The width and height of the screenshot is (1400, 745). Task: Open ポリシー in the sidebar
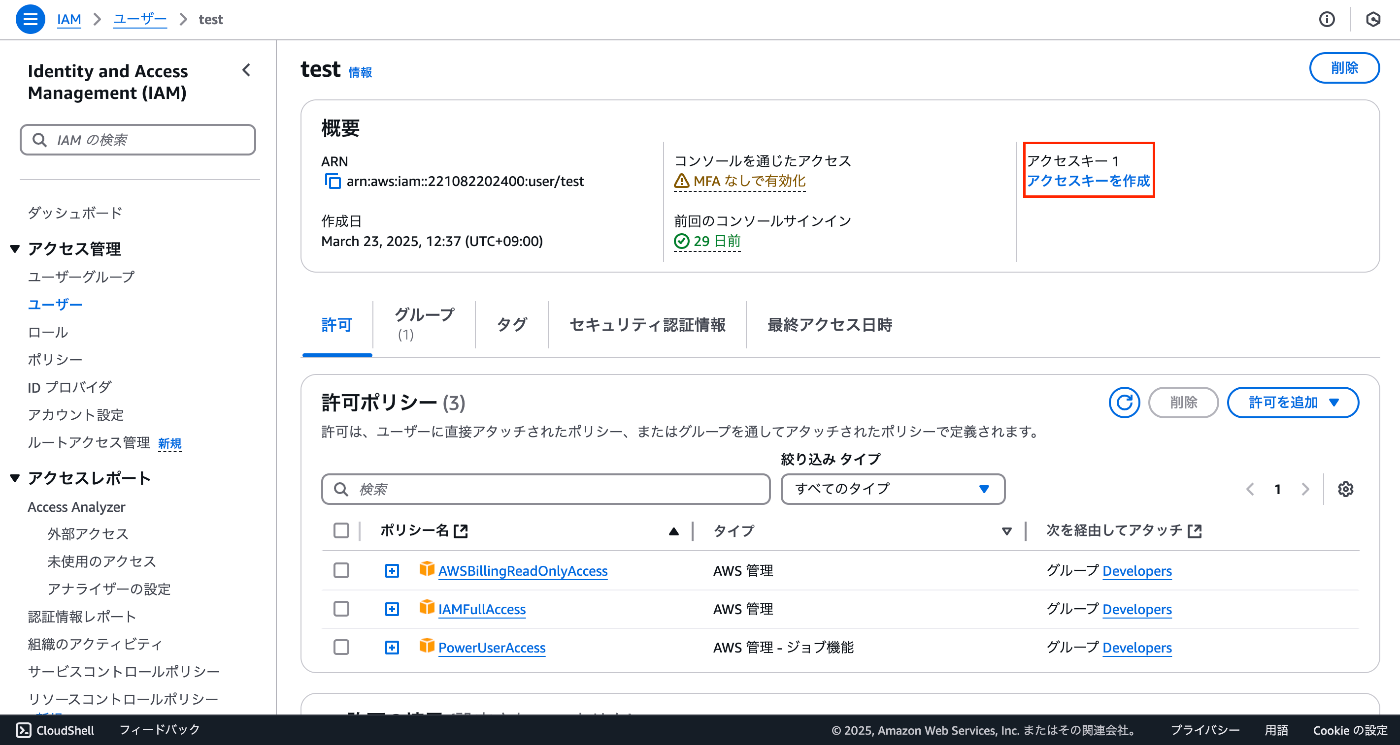pyautogui.click(x=55, y=359)
